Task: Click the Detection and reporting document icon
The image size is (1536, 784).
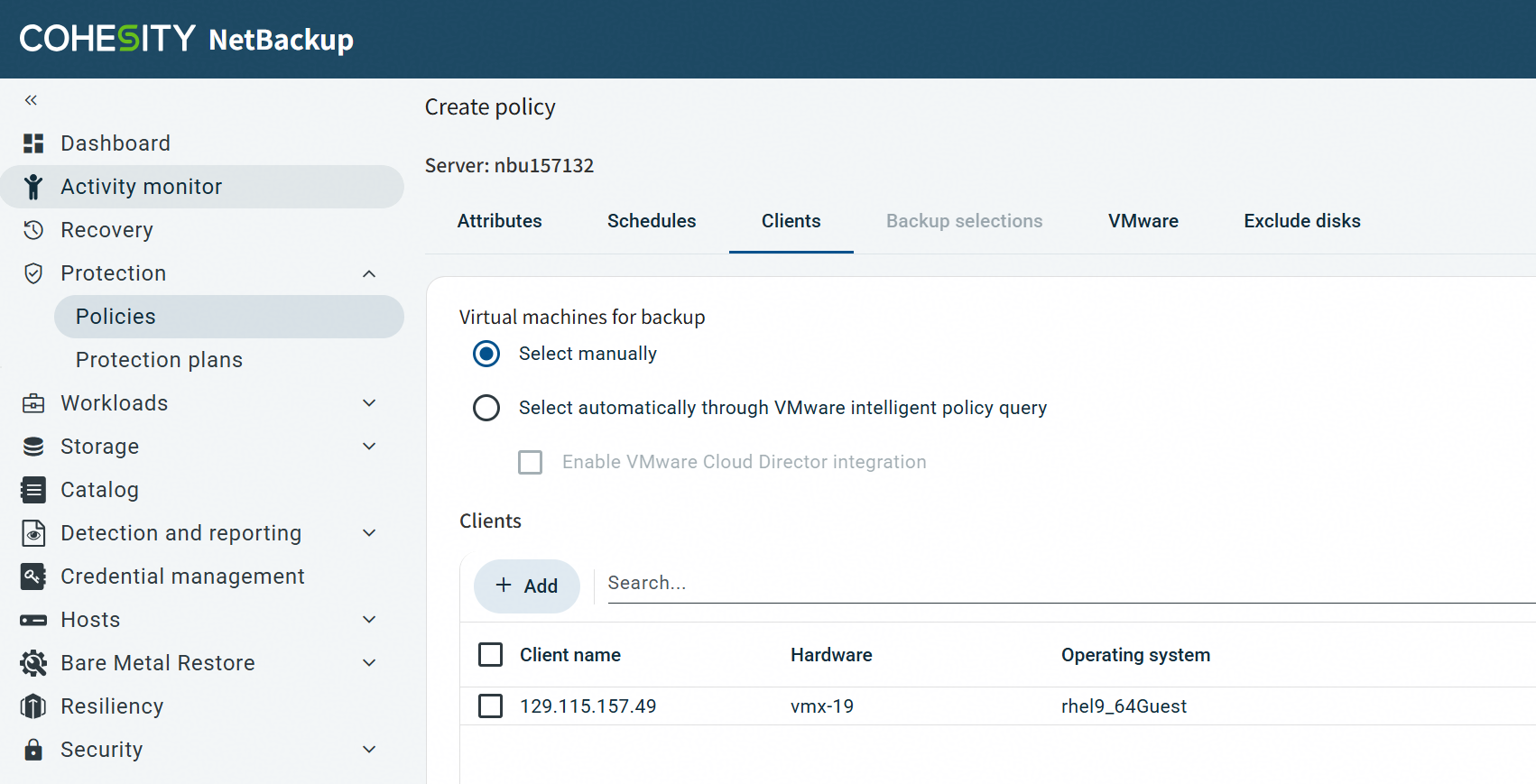Action: [33, 533]
